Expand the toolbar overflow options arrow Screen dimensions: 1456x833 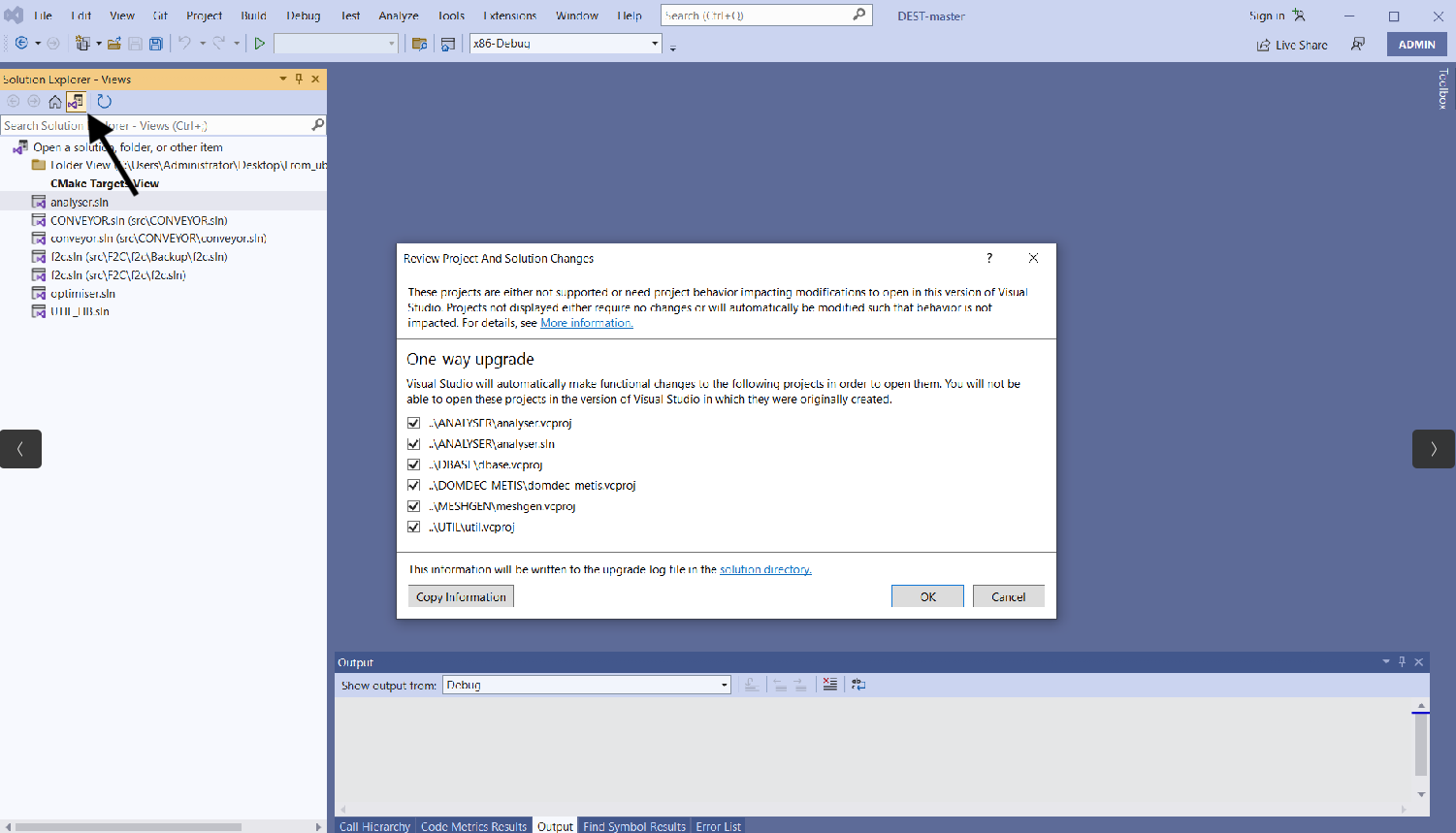pos(673,48)
